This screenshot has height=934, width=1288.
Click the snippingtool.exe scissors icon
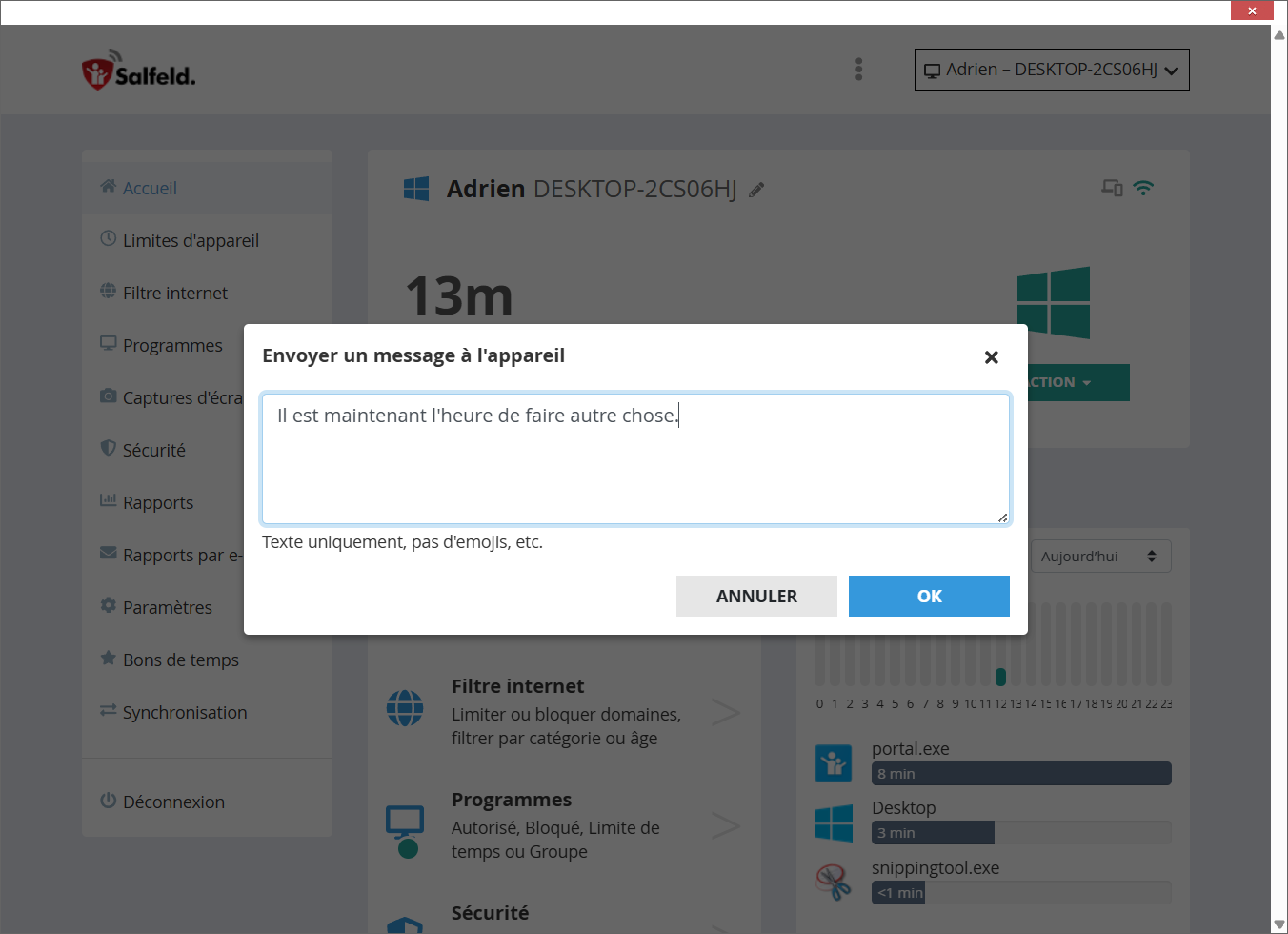[x=834, y=883]
